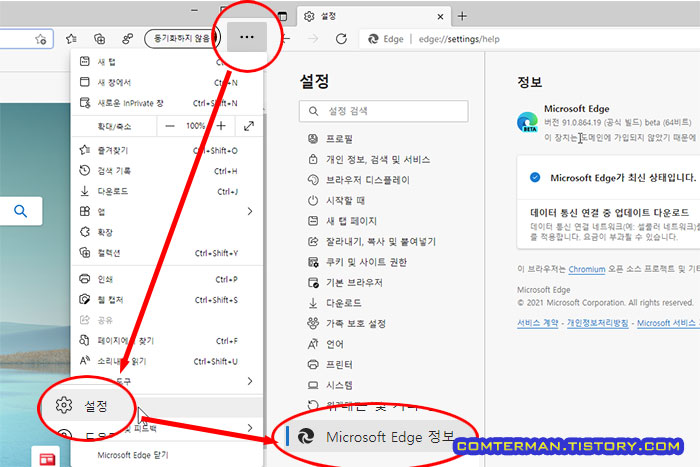Choose 소리내어 읽기 read aloud entry
Screen dimensions: 700x467
[167, 361]
